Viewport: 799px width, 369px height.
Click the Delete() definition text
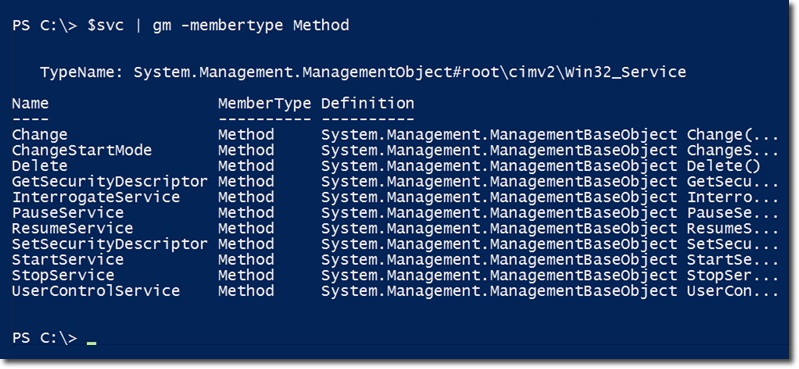(724, 166)
